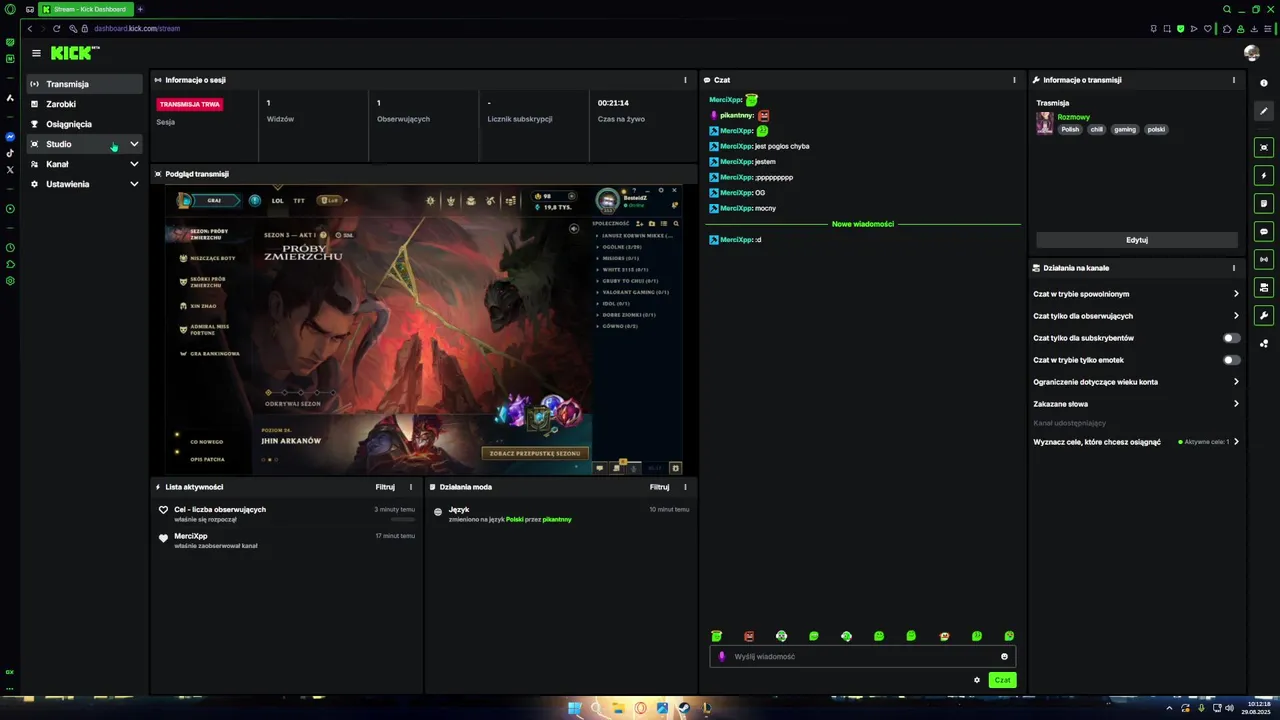Click the Cel - liczba obserwujących activity entry
The width and height of the screenshot is (1280, 720).
[x=286, y=514]
